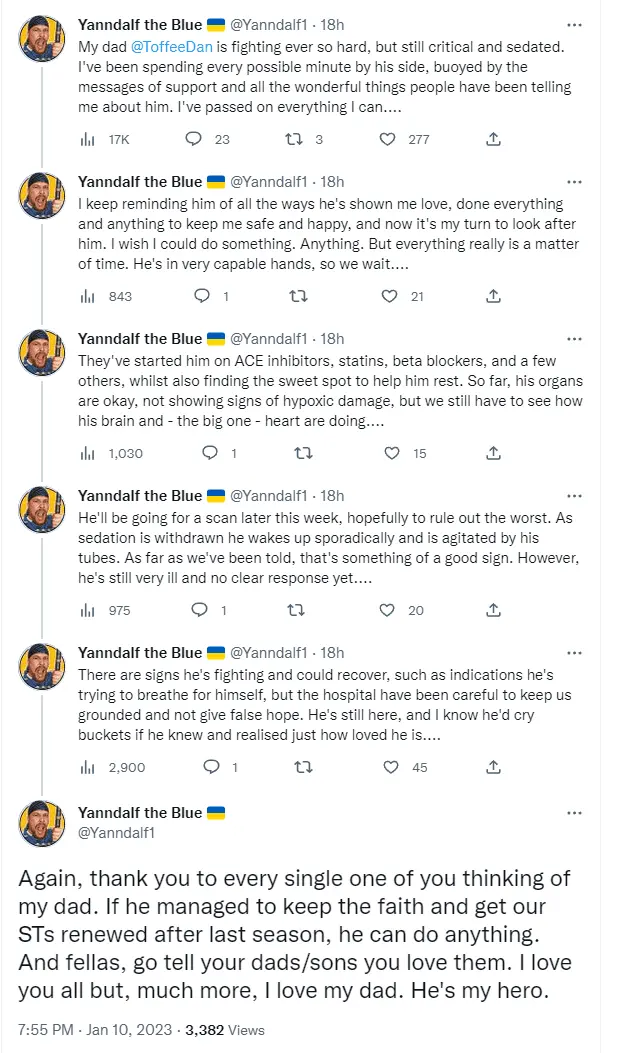Open more options menu on the first tweet

point(574,25)
